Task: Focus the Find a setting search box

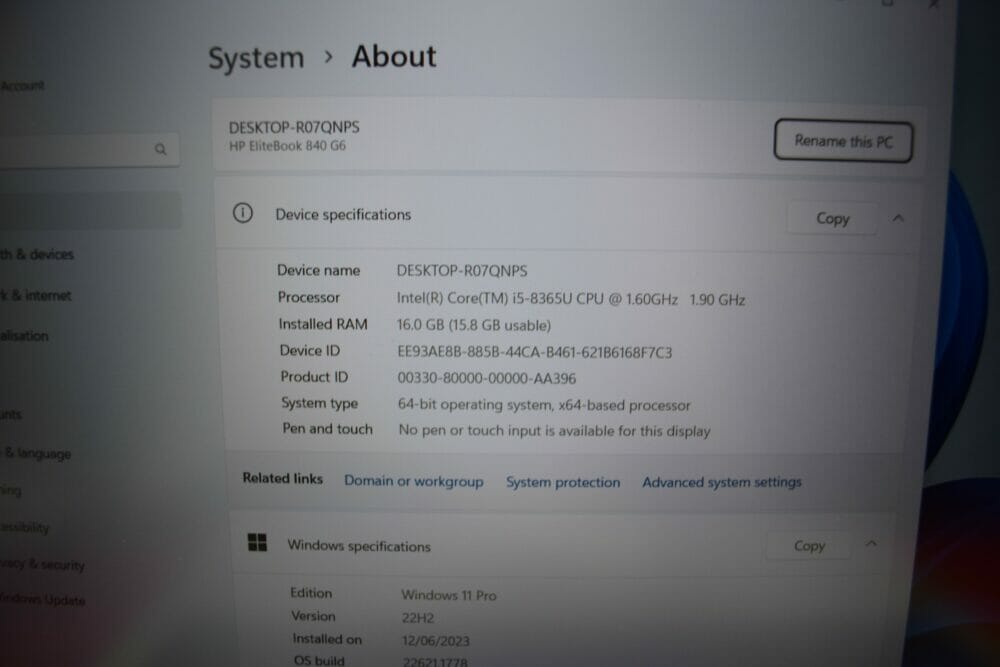Action: coord(88,149)
